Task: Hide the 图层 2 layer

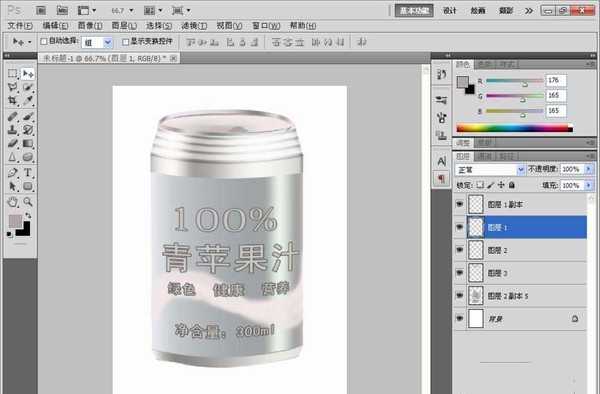Action: coord(460,250)
